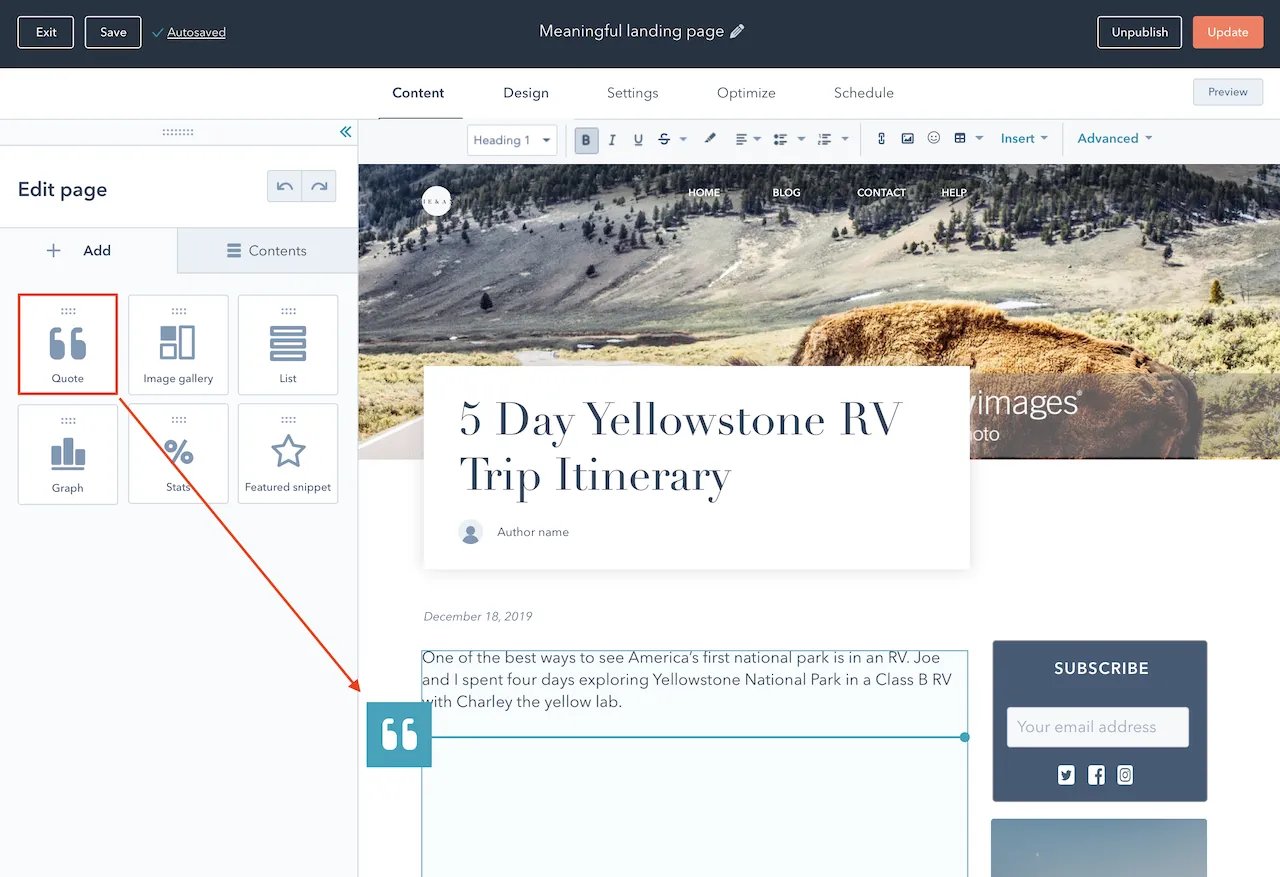Click the undo arrow button

click(285, 187)
